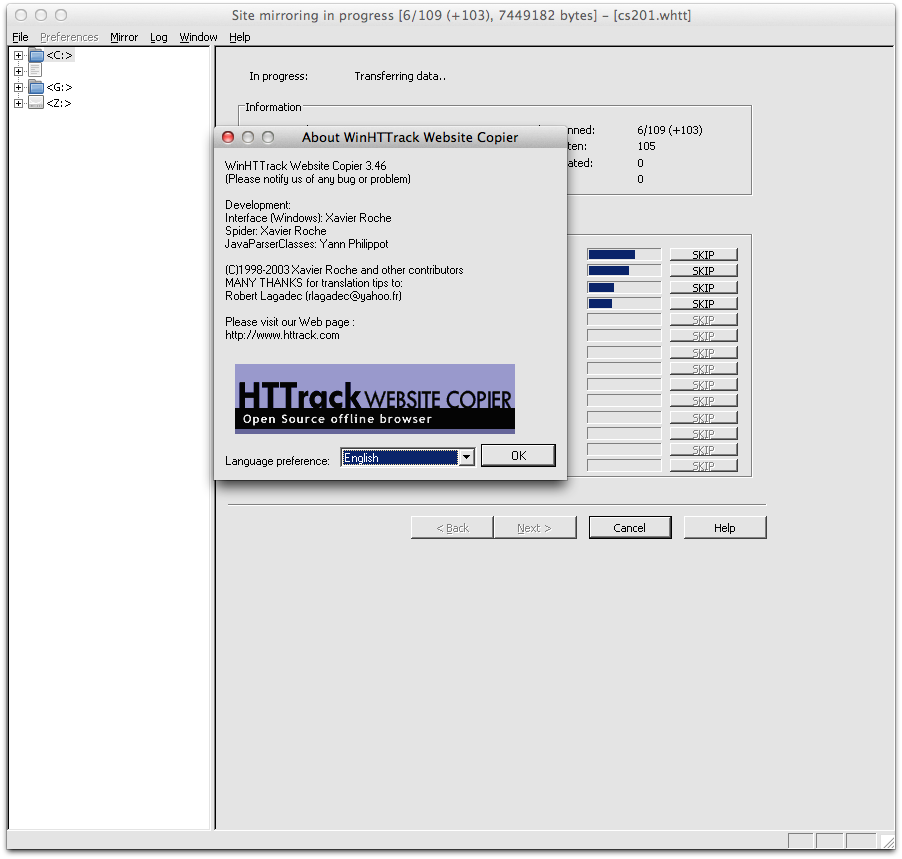Skip the third transfer in progress
The image size is (902, 859).
pyautogui.click(x=704, y=288)
